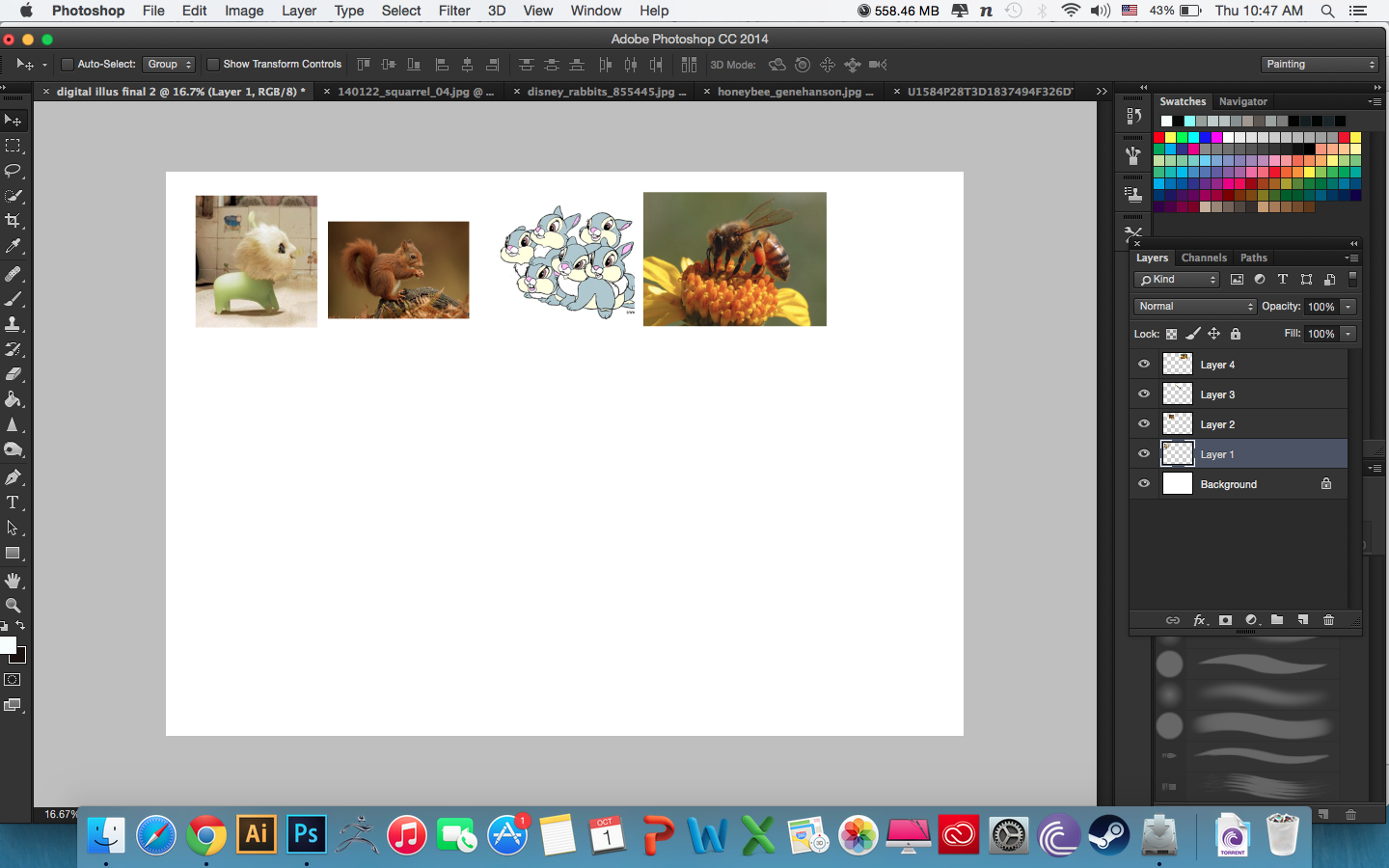Screen dimensions: 1389x868
Task: Hide Layer 1 visibility eye
Action: point(1144,454)
